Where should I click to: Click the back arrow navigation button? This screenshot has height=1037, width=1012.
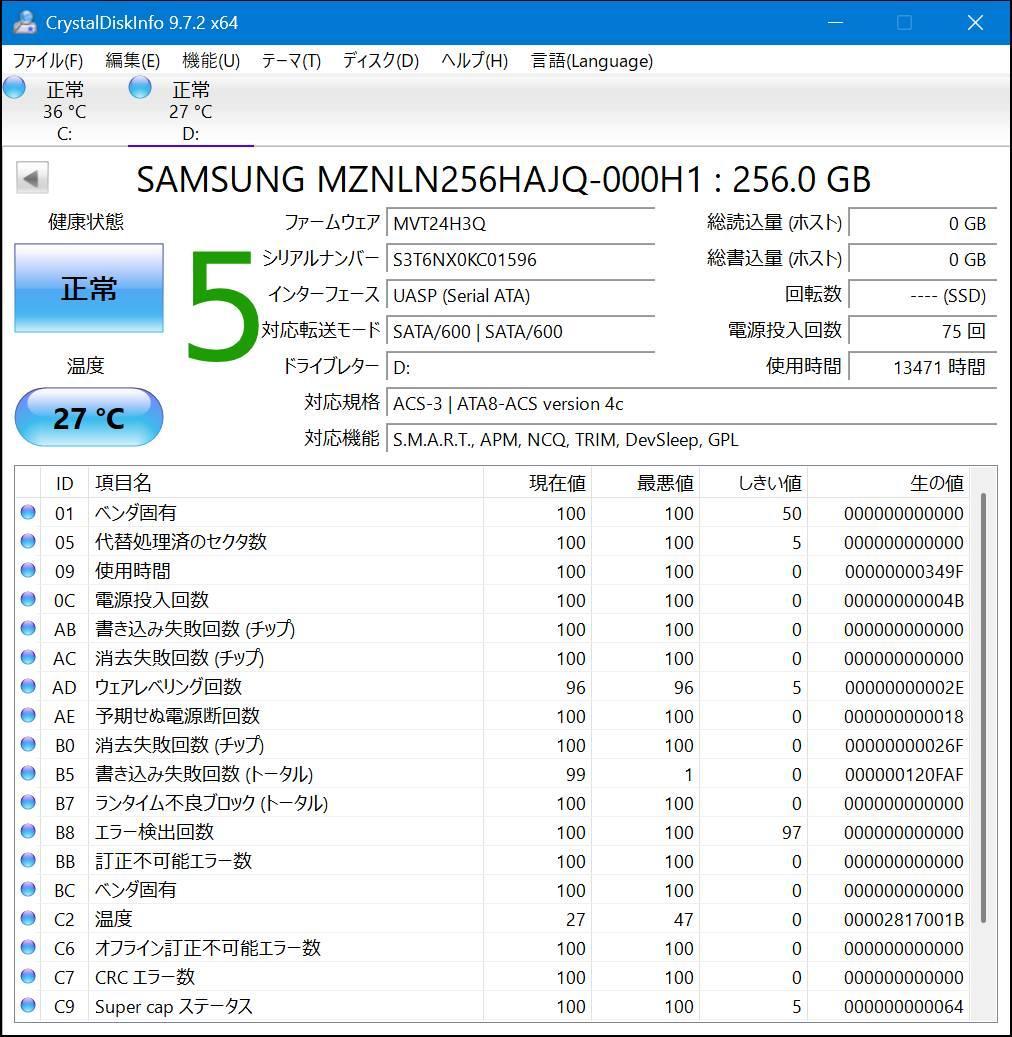31,177
